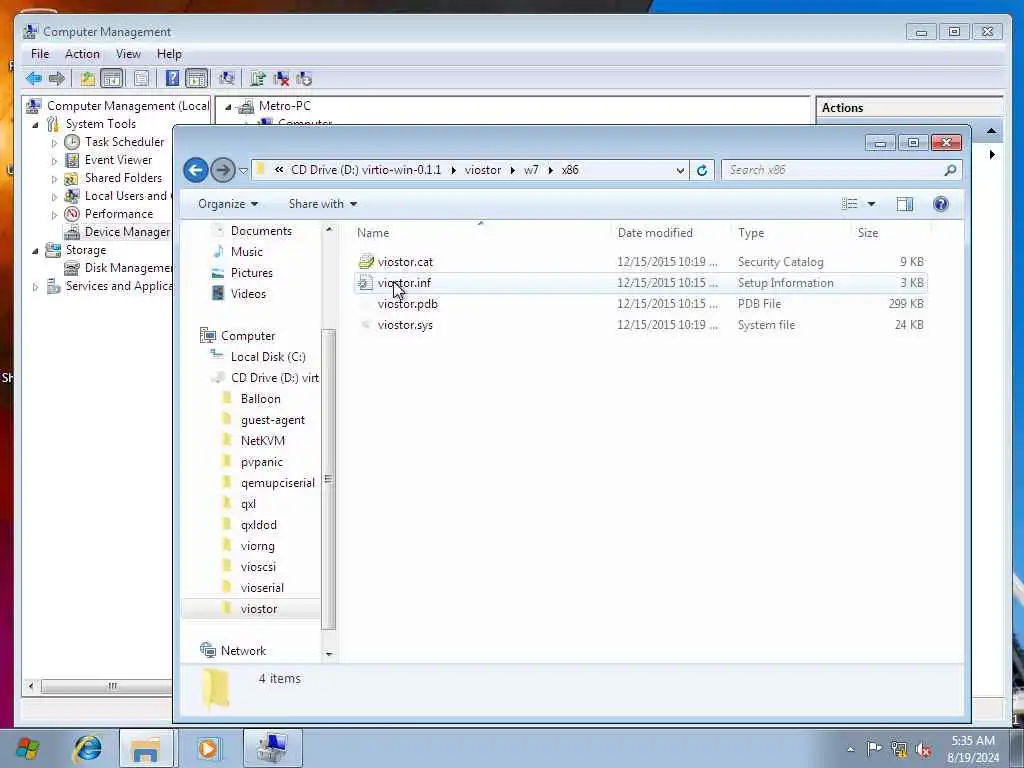The image size is (1024, 768).
Task: Open the vioscsi folder in navigation pane
Action: tap(258, 567)
